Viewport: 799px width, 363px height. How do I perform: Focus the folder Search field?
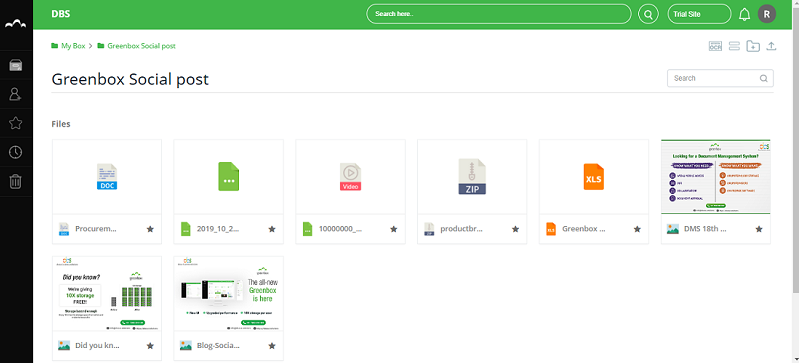coord(720,79)
